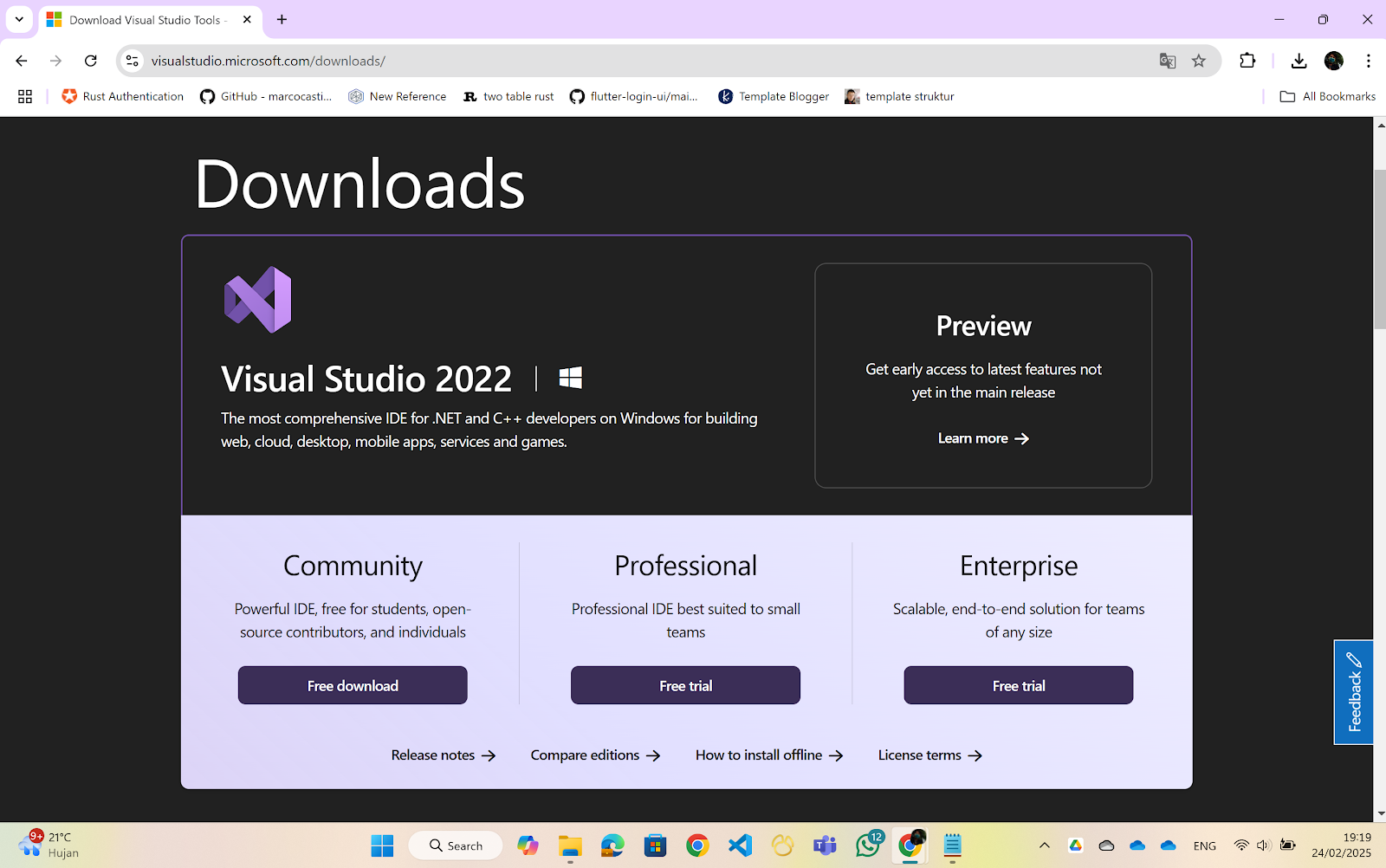The height and width of the screenshot is (868, 1386).
Task: Open the flutter-login-ui bookmark
Action: click(x=634, y=96)
